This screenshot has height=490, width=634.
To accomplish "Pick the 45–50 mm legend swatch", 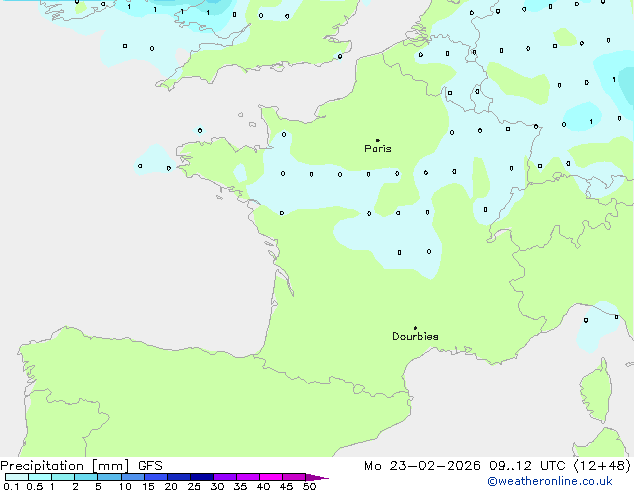I will click(x=294, y=477).
